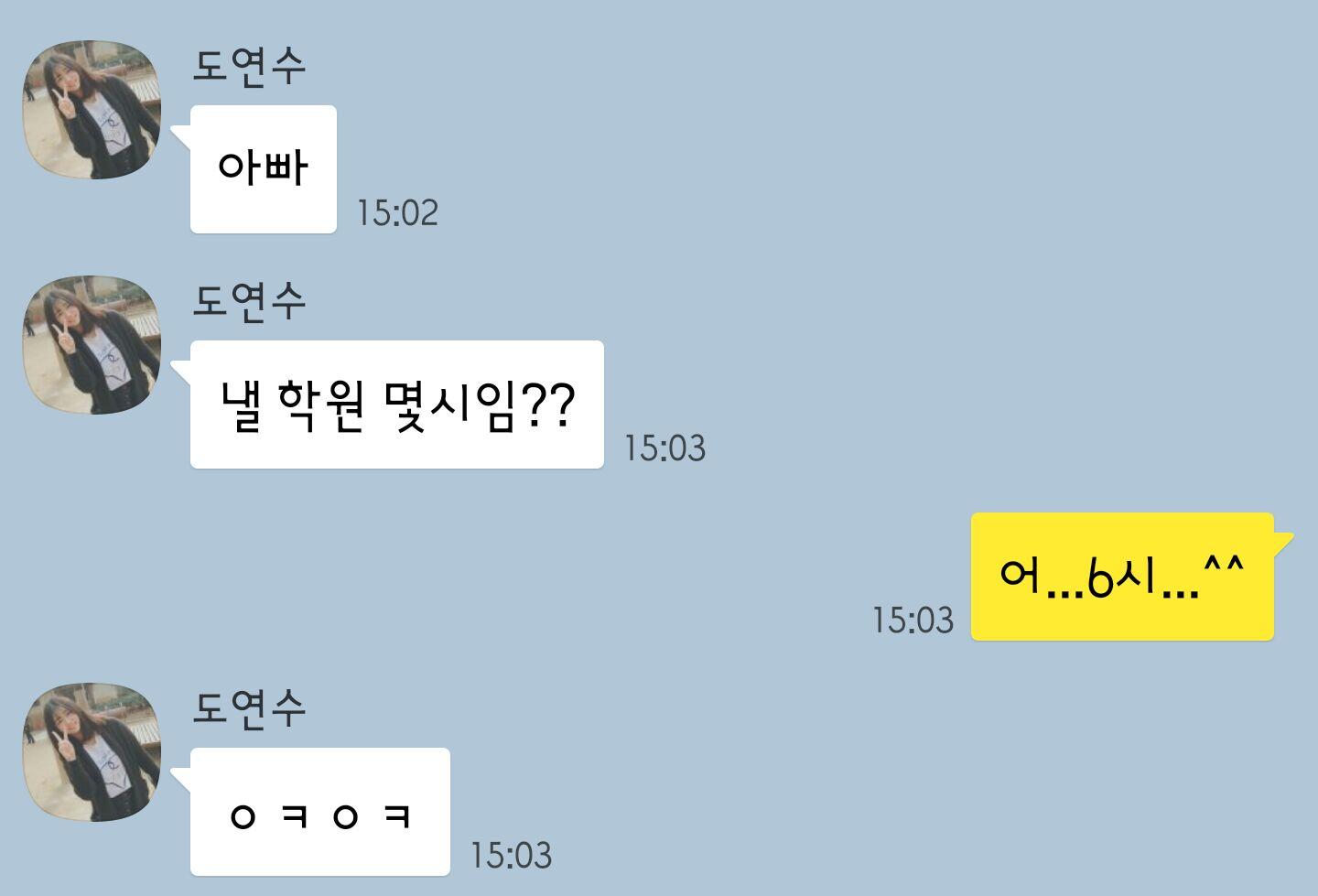Viewport: 1318px width, 896px height.
Task: Click 15:03 timestamp beside yellow bubble
Action: tap(913, 620)
